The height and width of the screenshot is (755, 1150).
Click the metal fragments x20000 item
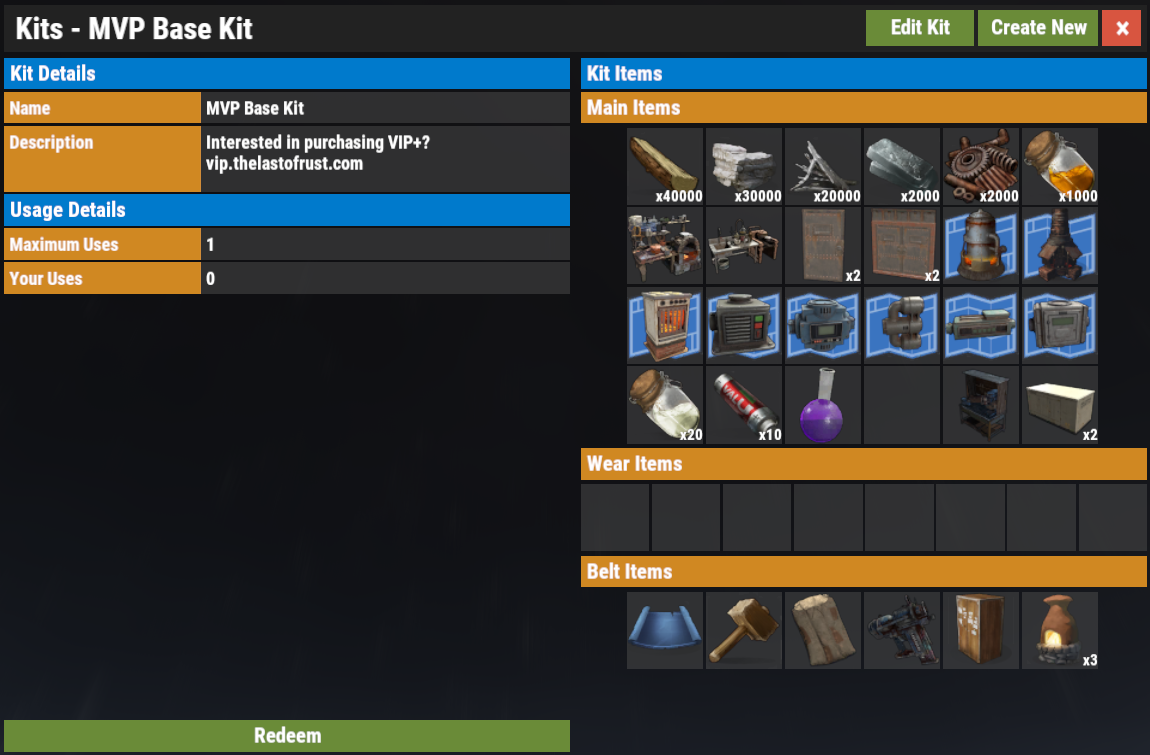point(823,167)
